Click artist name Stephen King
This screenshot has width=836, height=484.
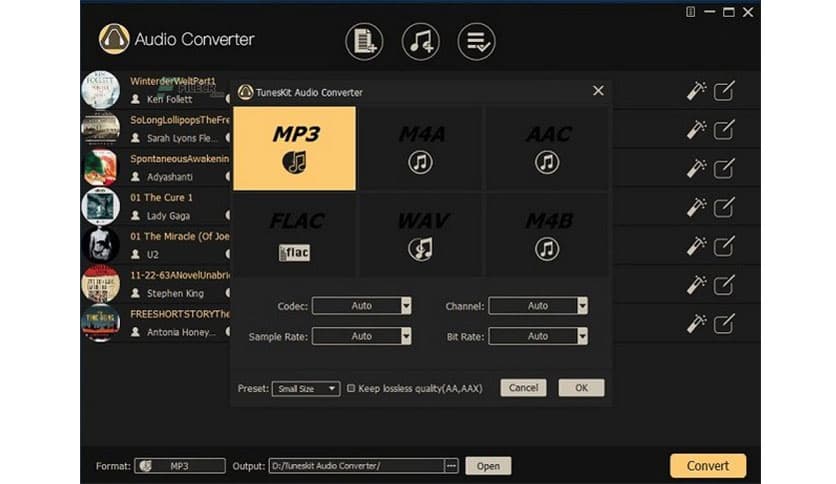(x=175, y=293)
